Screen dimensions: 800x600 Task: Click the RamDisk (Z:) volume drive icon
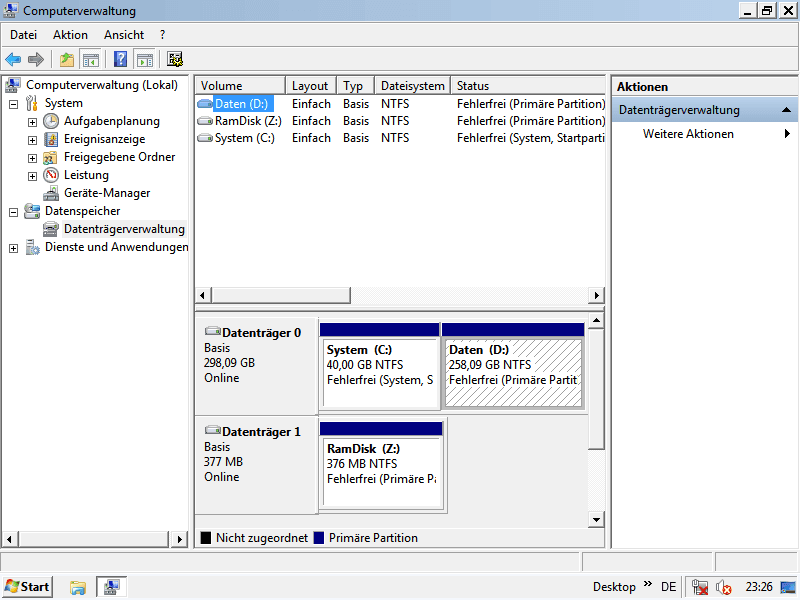(205, 121)
